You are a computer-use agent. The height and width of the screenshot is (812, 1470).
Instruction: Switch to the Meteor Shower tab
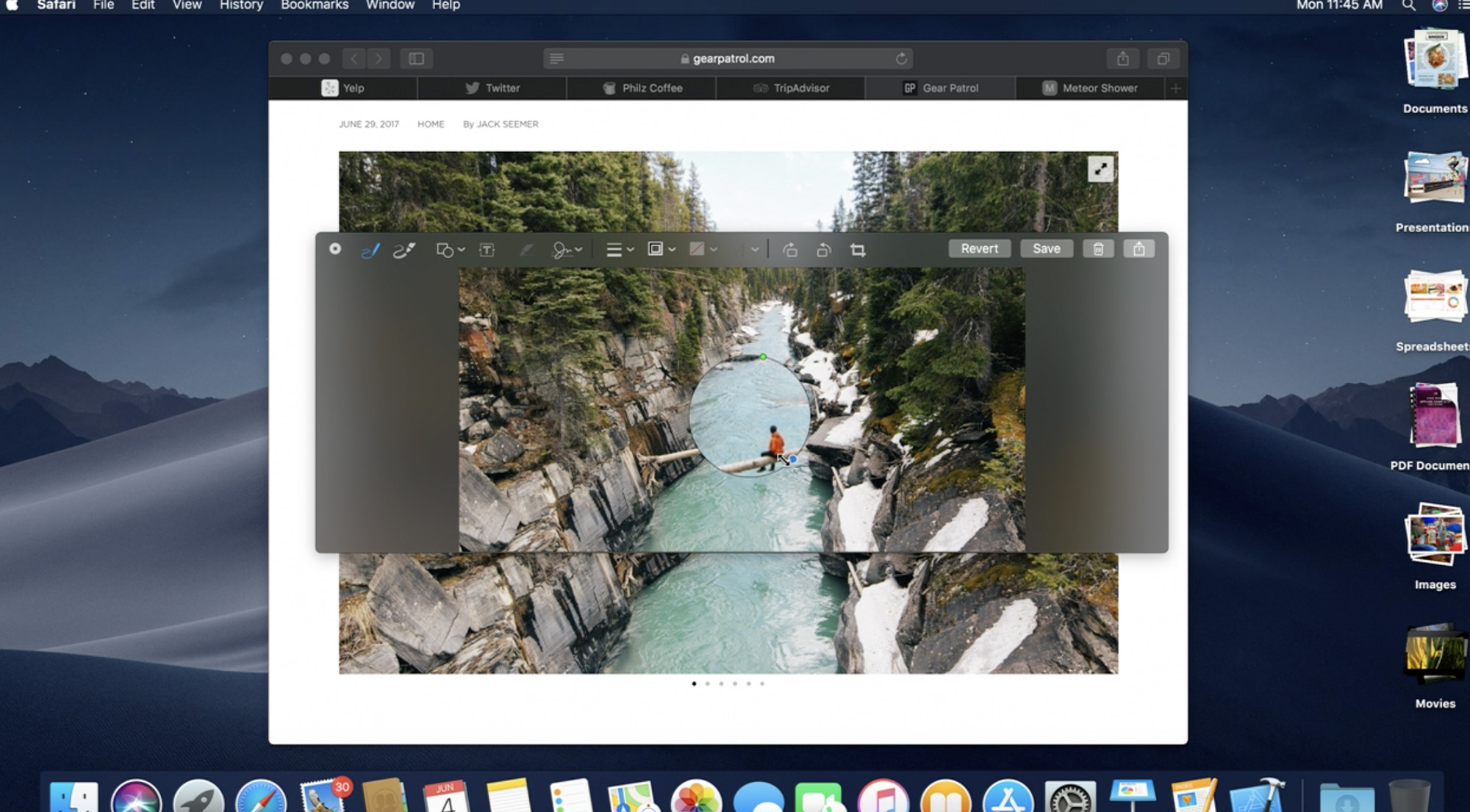point(1090,88)
